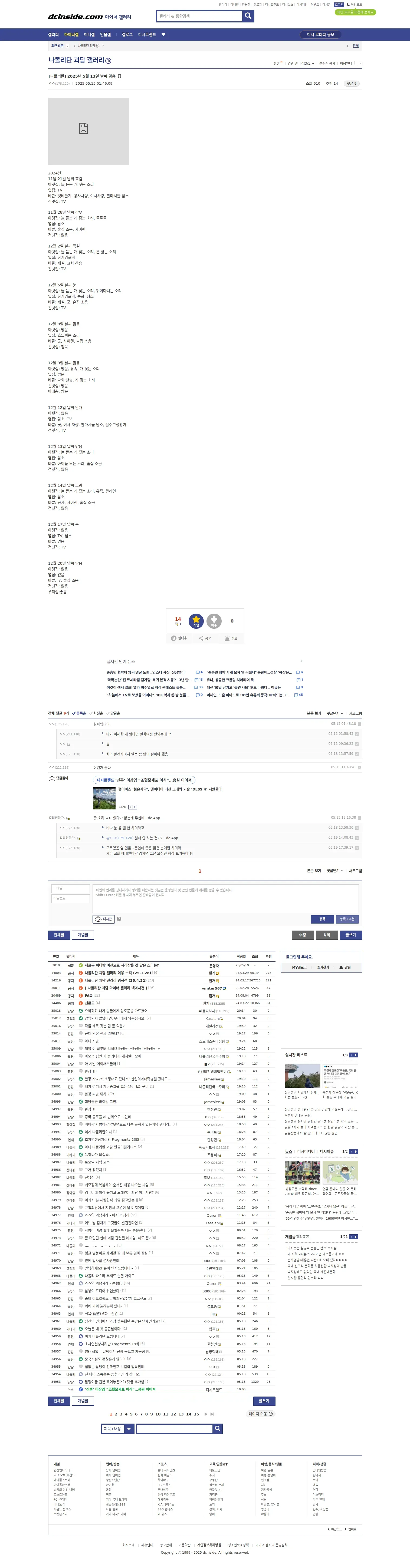Open the 갤로그 menu item
This screenshot has width=410, height=1568.
(x=127, y=35)
